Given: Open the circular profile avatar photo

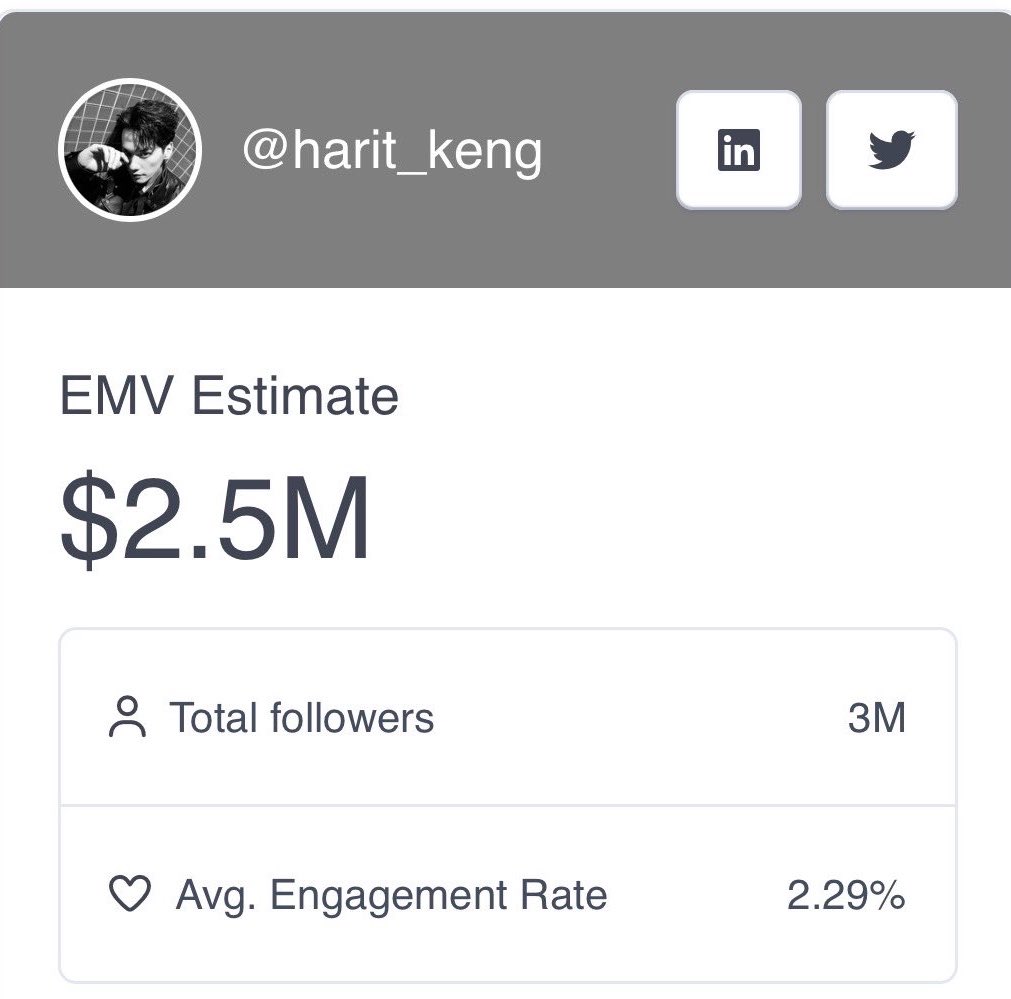Looking at the screenshot, I should click(x=130, y=150).
